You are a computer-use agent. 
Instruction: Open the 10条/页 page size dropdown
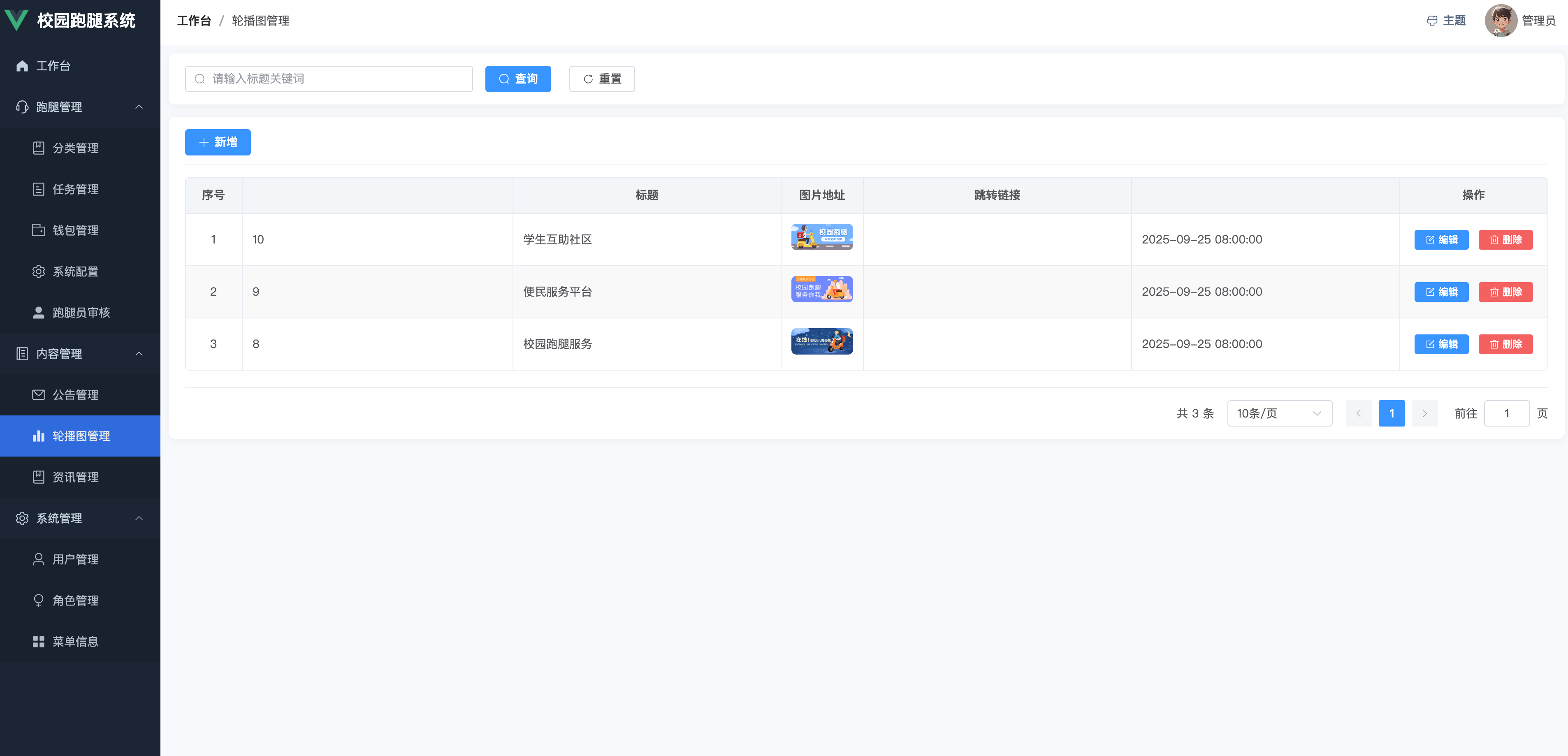pos(1279,413)
